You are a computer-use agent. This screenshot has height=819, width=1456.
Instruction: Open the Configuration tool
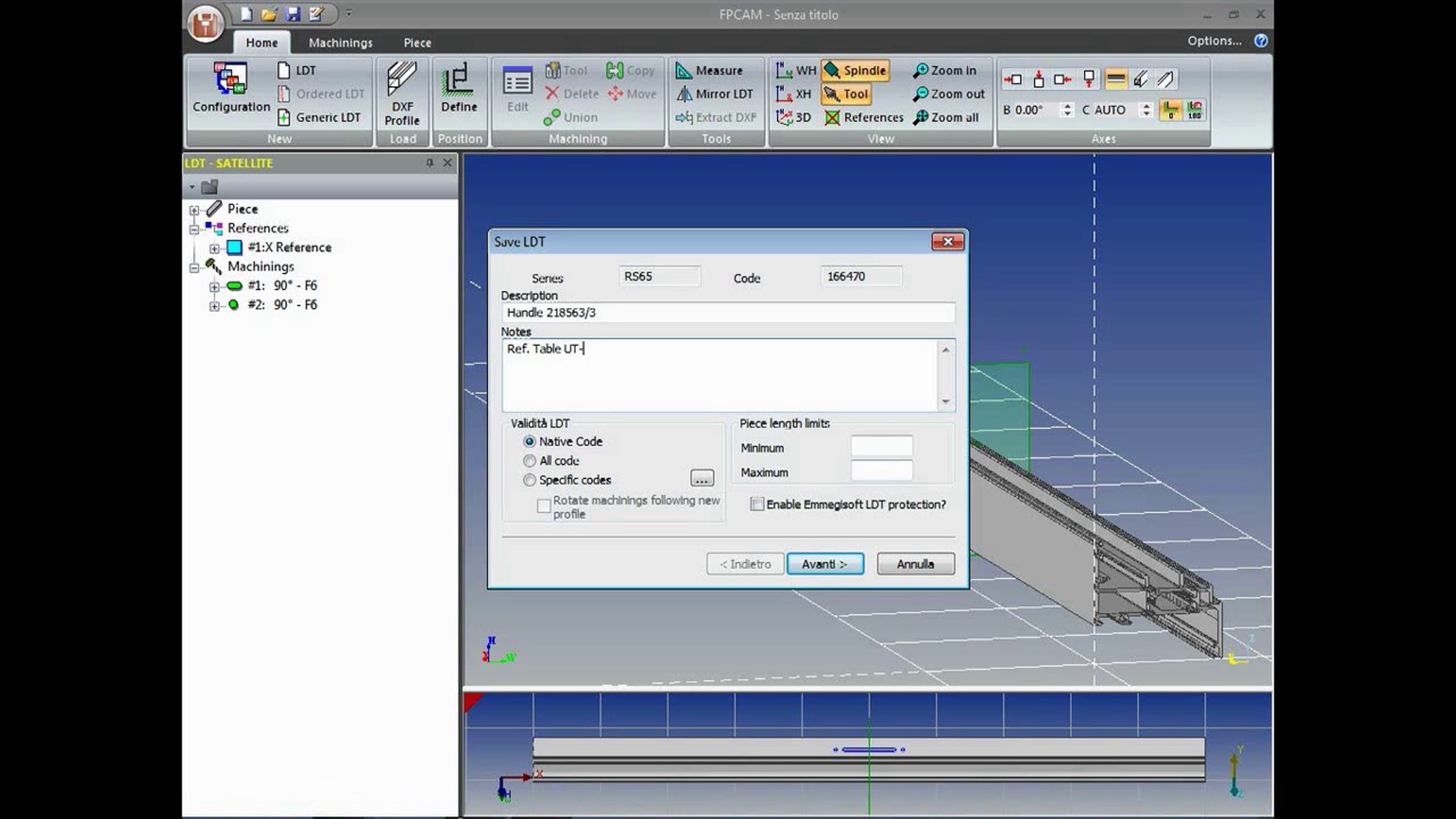coord(231,89)
